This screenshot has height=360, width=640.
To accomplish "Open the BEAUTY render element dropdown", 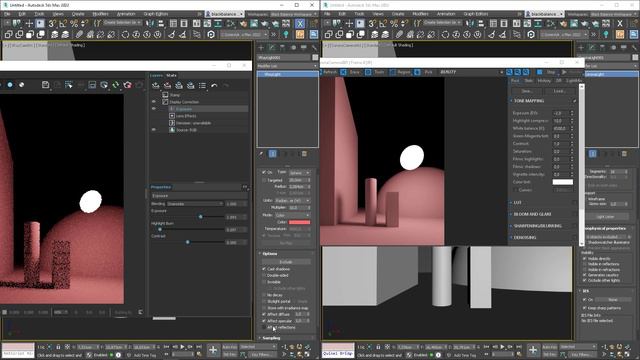I will point(471,72).
